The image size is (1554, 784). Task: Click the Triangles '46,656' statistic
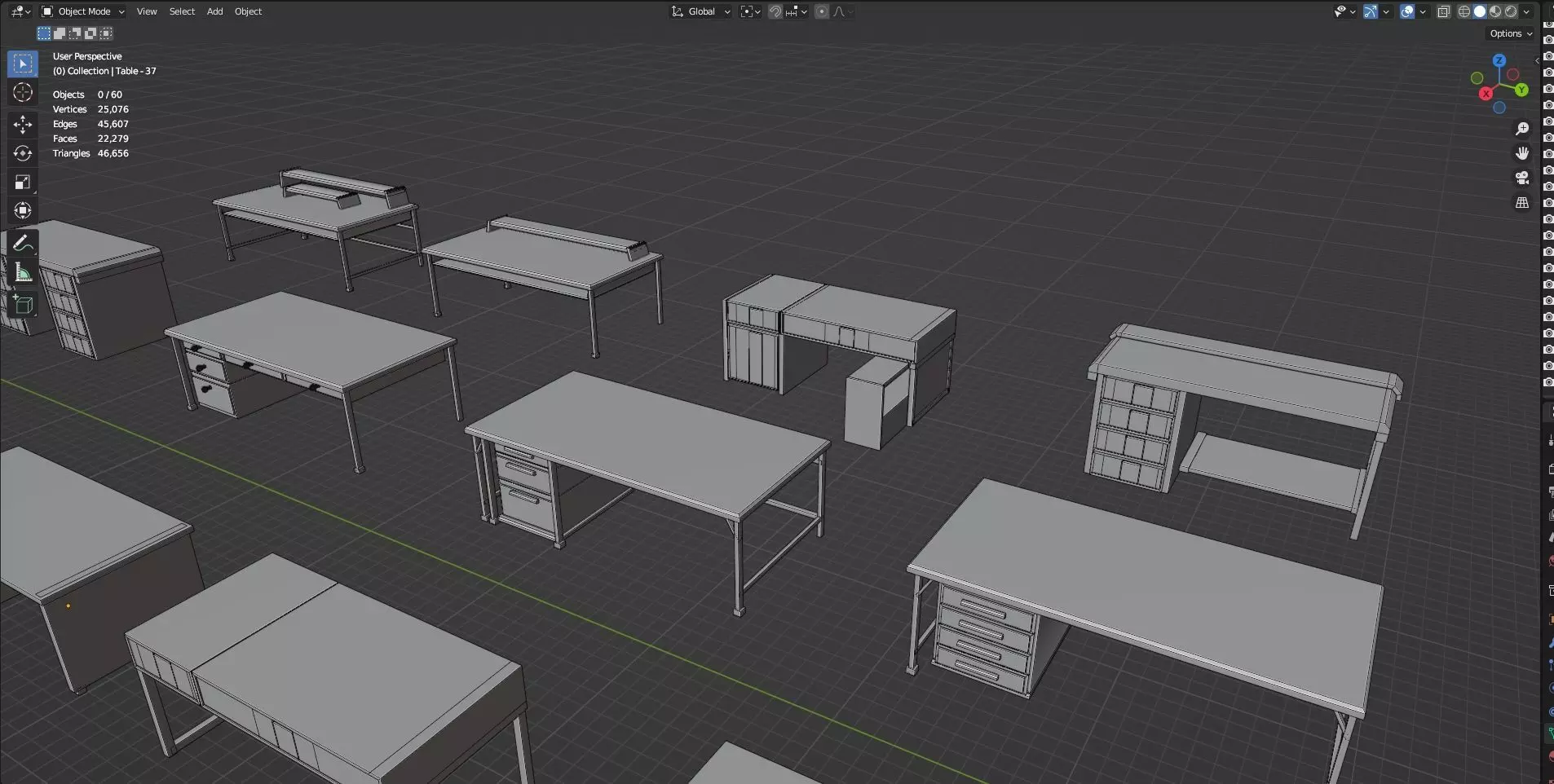[113, 153]
